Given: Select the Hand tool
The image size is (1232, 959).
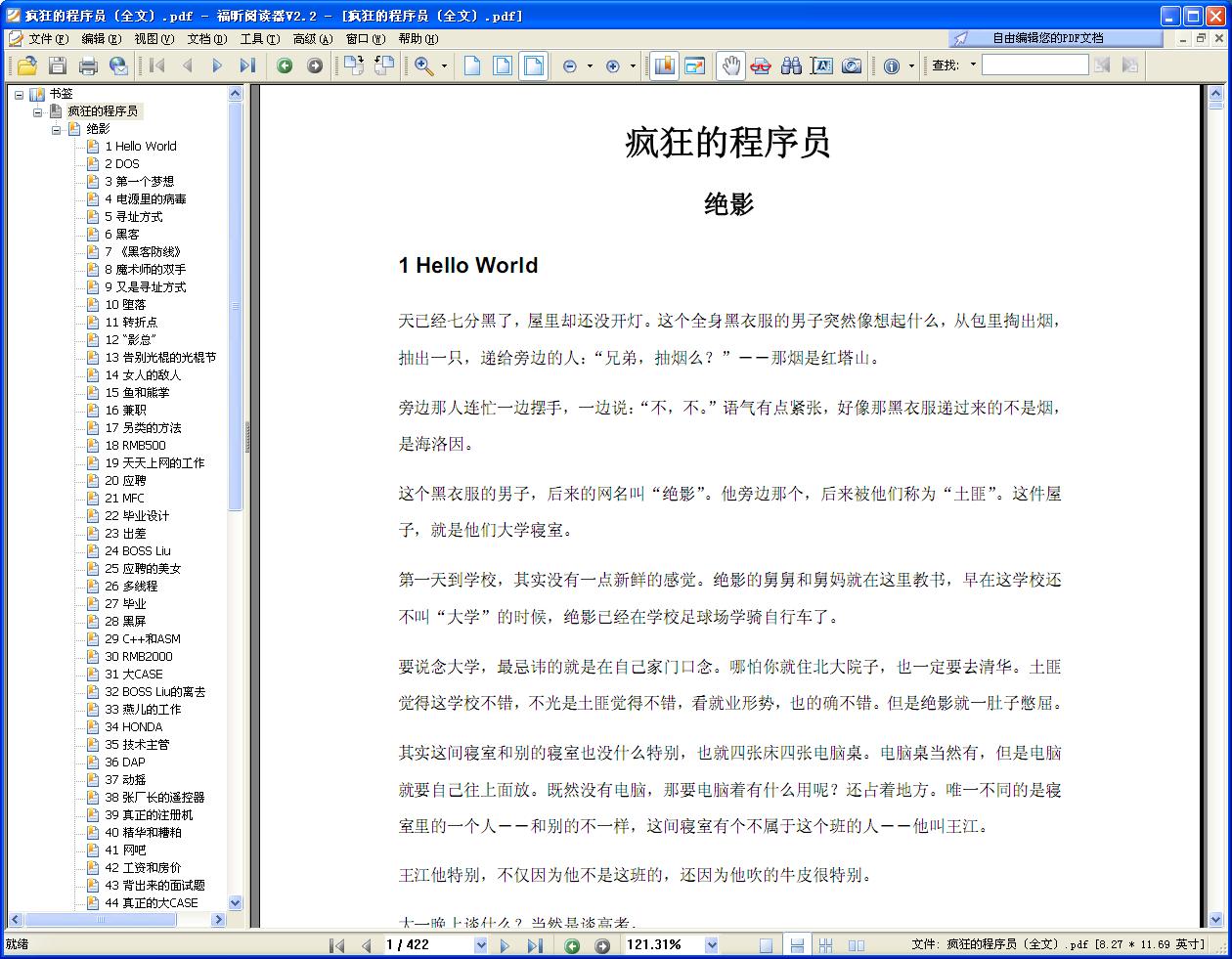Looking at the screenshot, I should [x=729, y=65].
